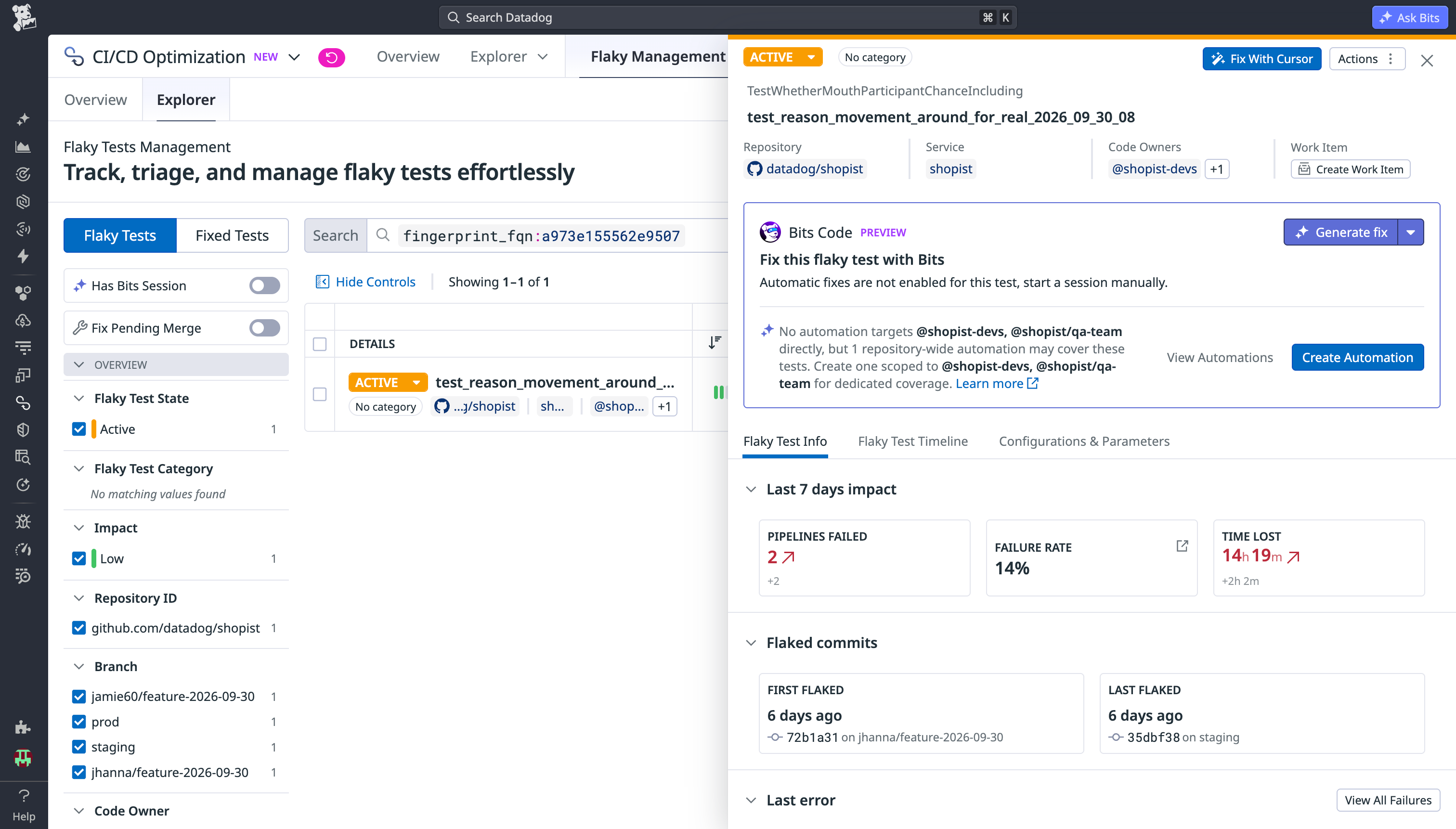Open the Configurations & Parameters tab
Viewport: 1456px width, 829px height.
(1084, 441)
